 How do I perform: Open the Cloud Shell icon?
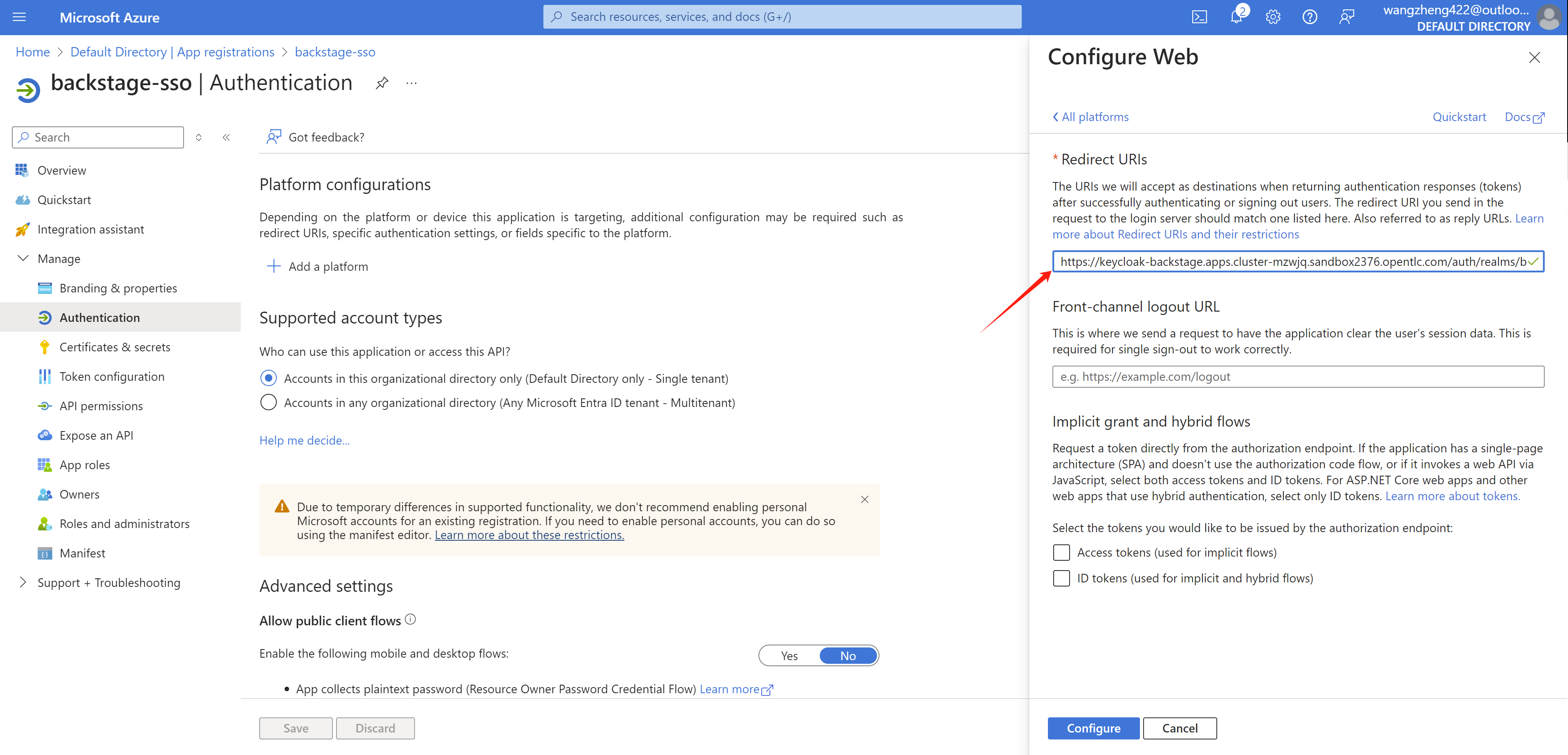1199,17
